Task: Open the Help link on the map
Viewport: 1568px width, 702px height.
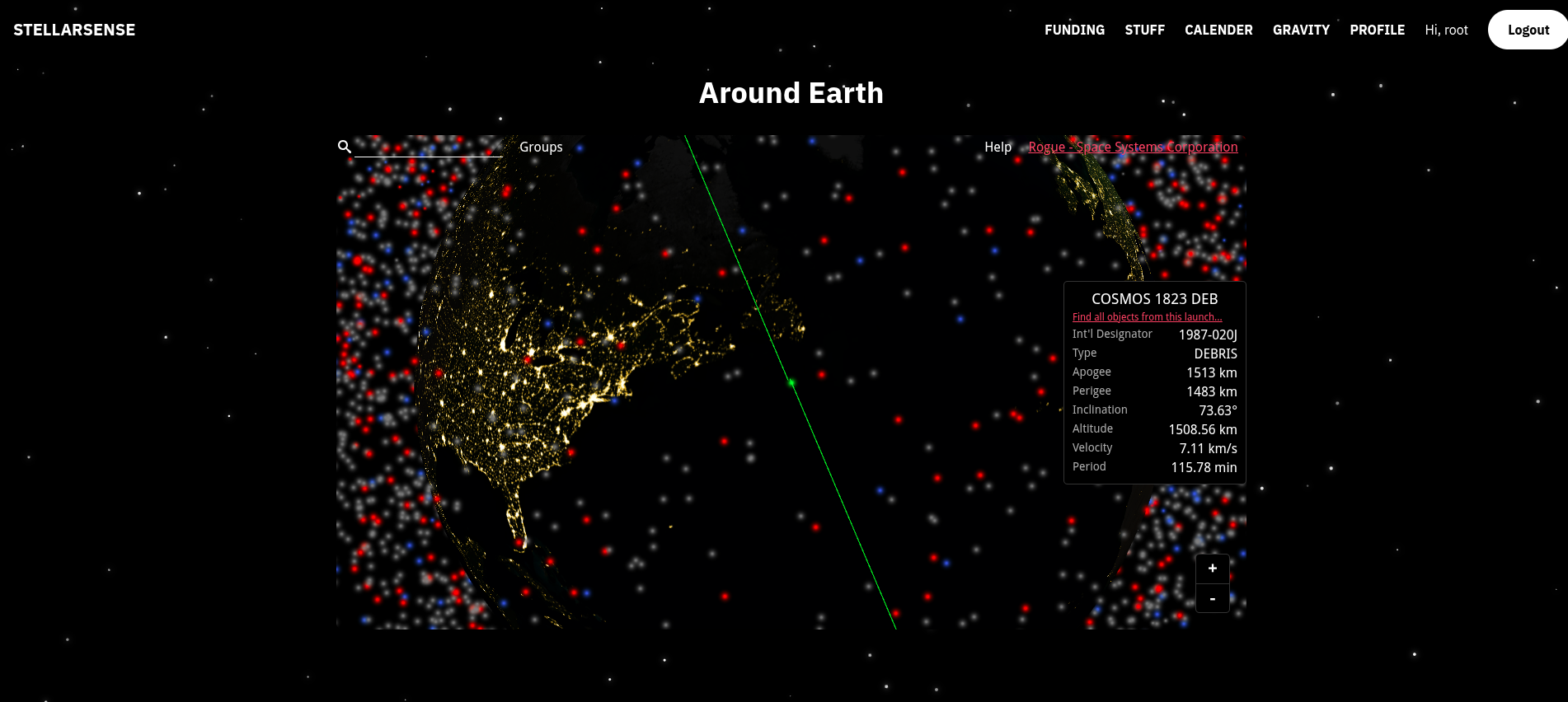Action: pos(998,147)
